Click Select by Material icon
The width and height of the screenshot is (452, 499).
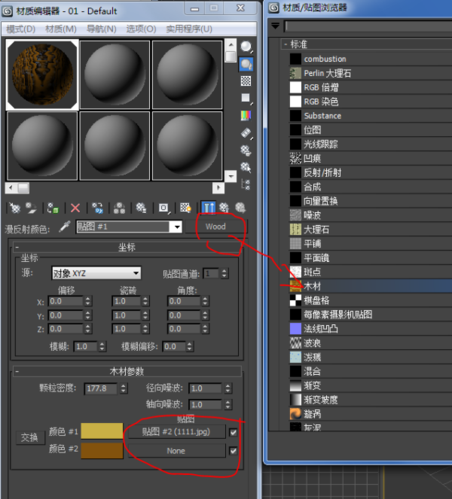246,167
